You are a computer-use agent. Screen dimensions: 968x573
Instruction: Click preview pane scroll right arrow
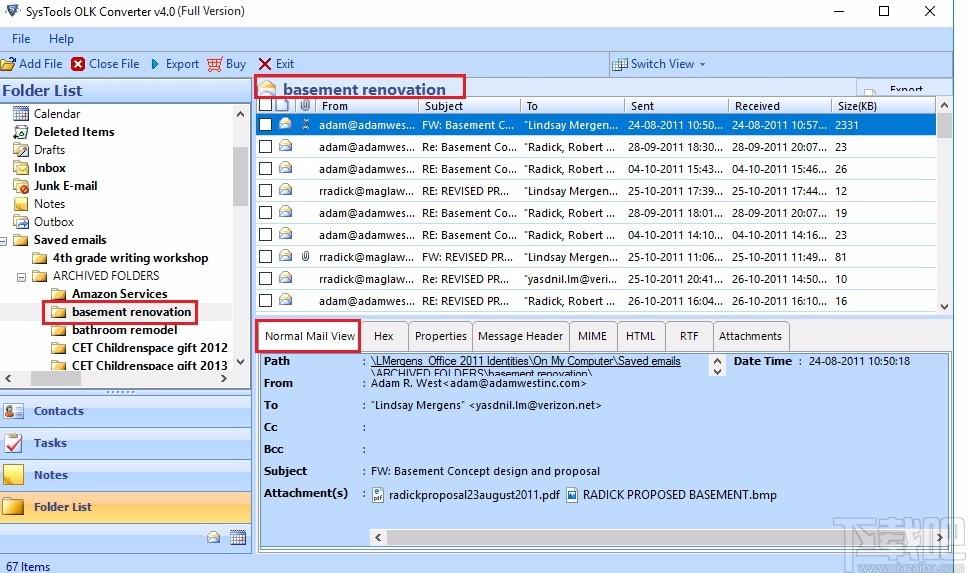pos(940,537)
